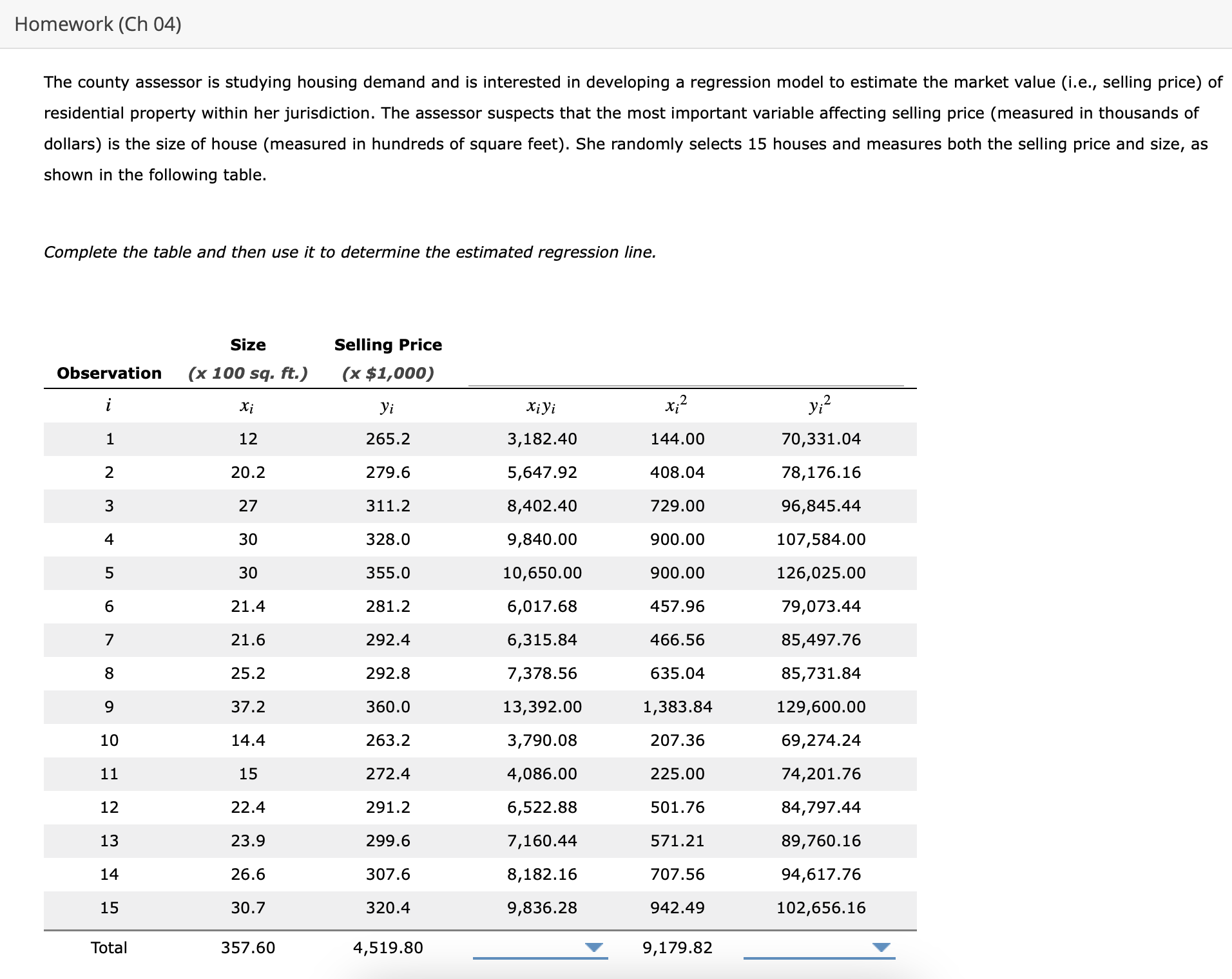
Task: Click the cell containing 942.49
Action: pyautogui.click(x=675, y=908)
